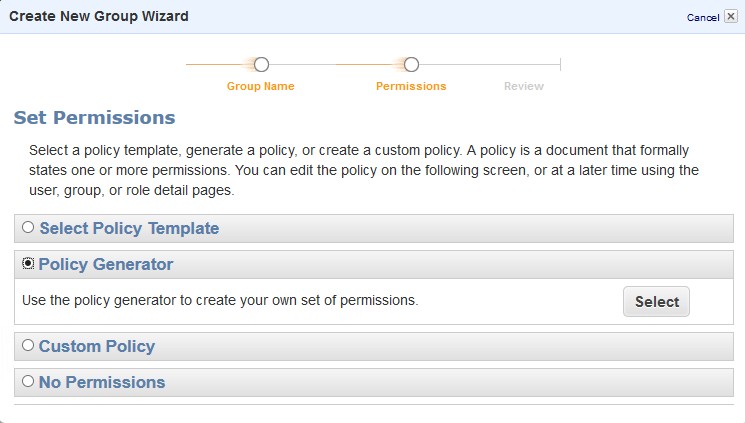745x423 pixels.
Task: Click the Cancel link
Action: (703, 18)
